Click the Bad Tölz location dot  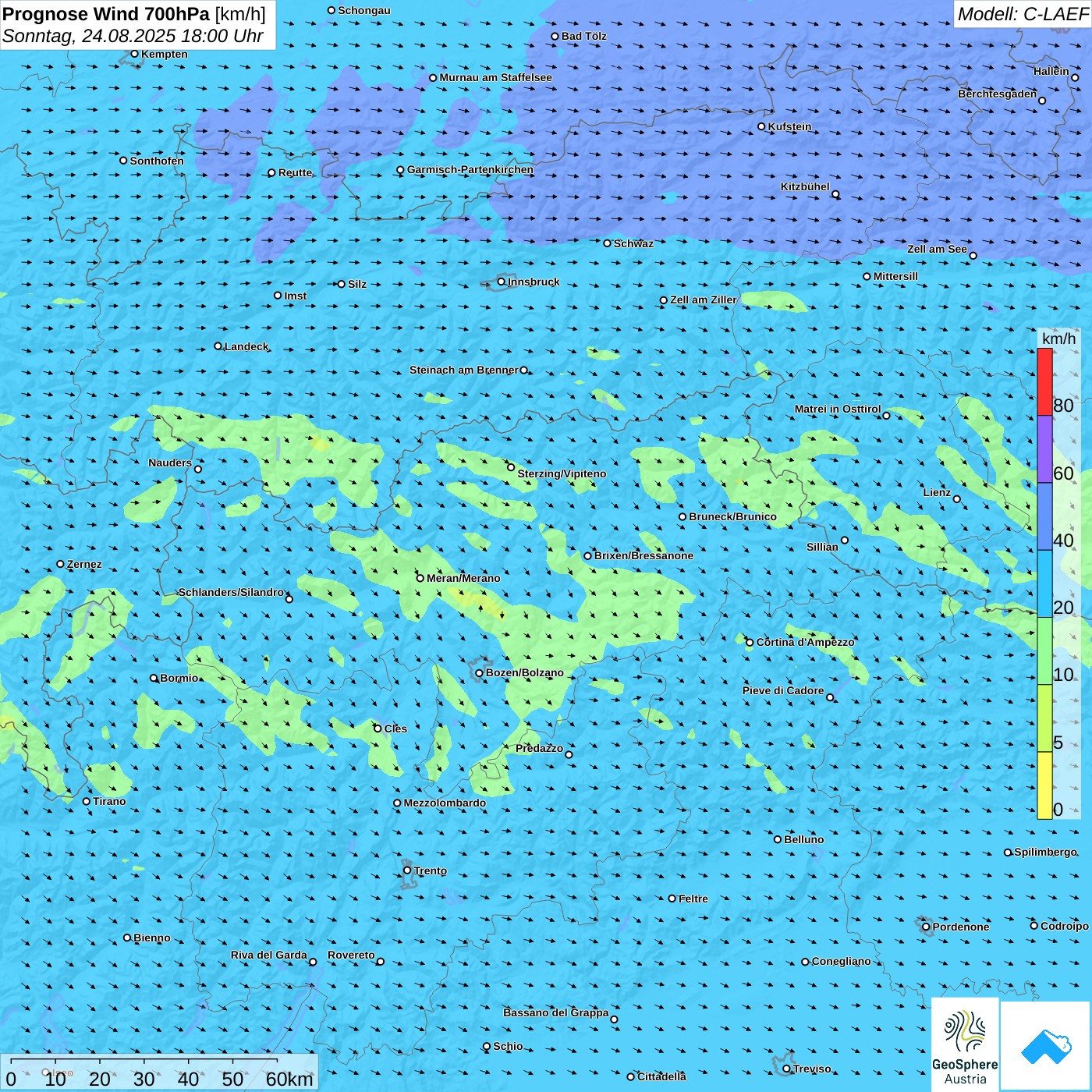(555, 37)
